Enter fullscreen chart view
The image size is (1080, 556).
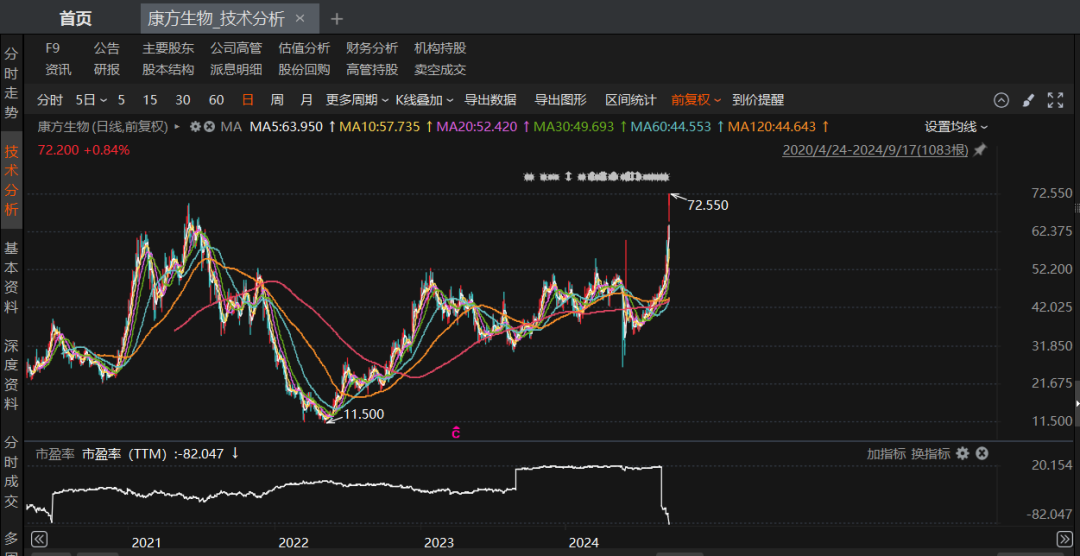pyautogui.click(x=1055, y=100)
